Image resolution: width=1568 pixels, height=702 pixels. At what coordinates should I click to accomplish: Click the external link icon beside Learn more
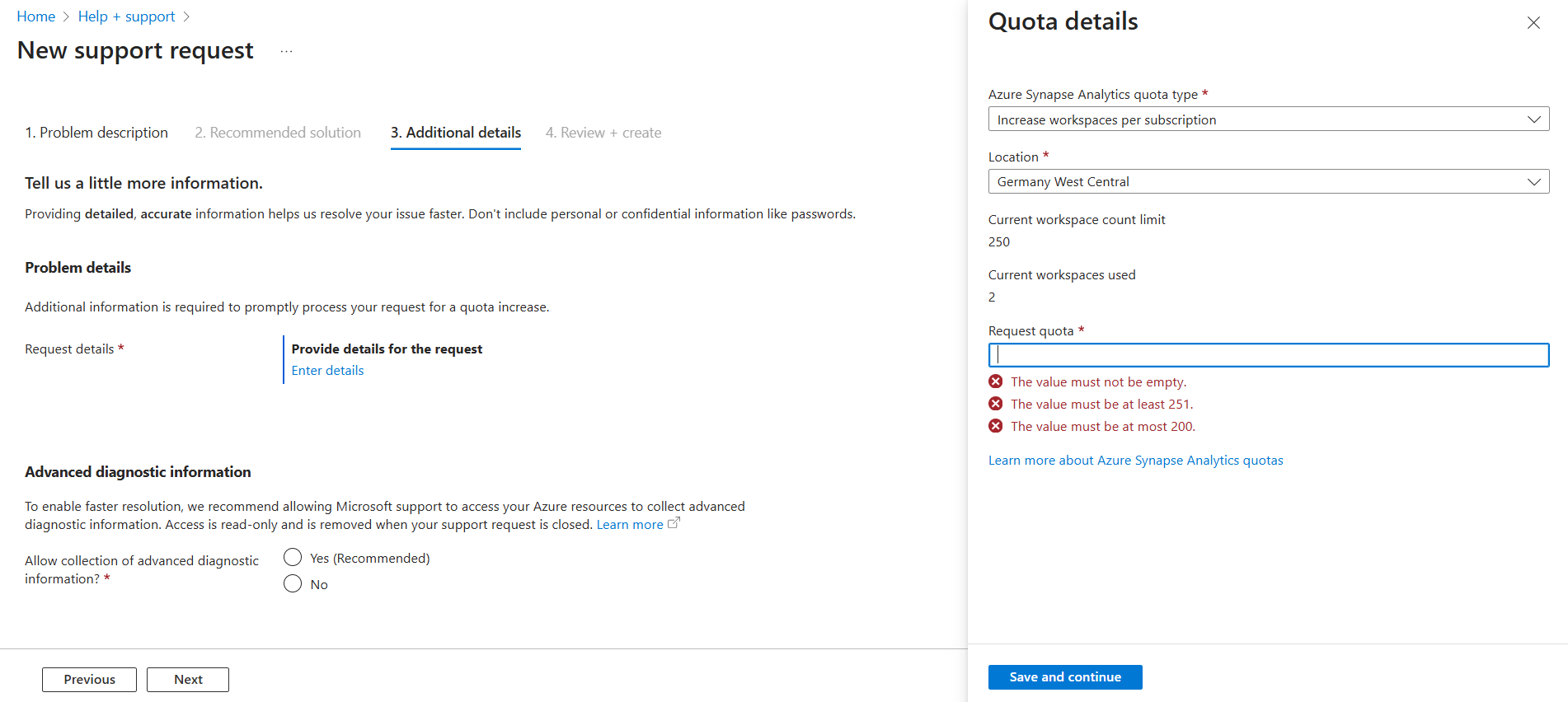pyautogui.click(x=674, y=523)
